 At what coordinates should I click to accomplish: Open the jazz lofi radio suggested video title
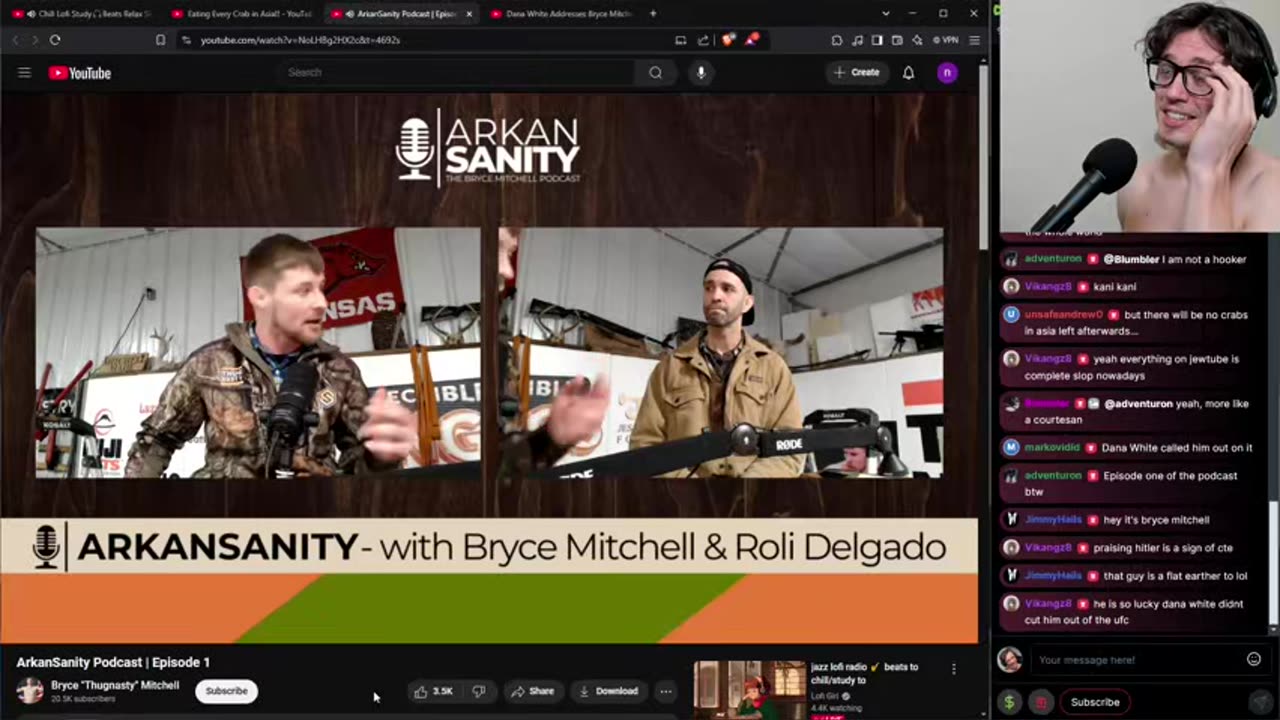pos(864,673)
